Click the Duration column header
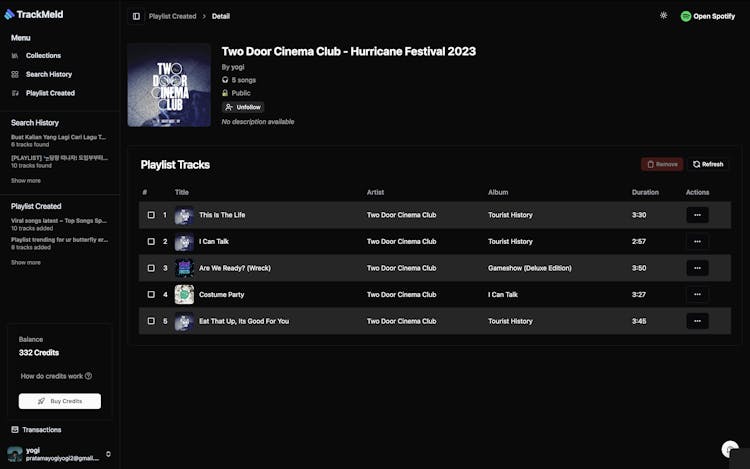Image resolution: width=750 pixels, height=469 pixels. tap(645, 192)
